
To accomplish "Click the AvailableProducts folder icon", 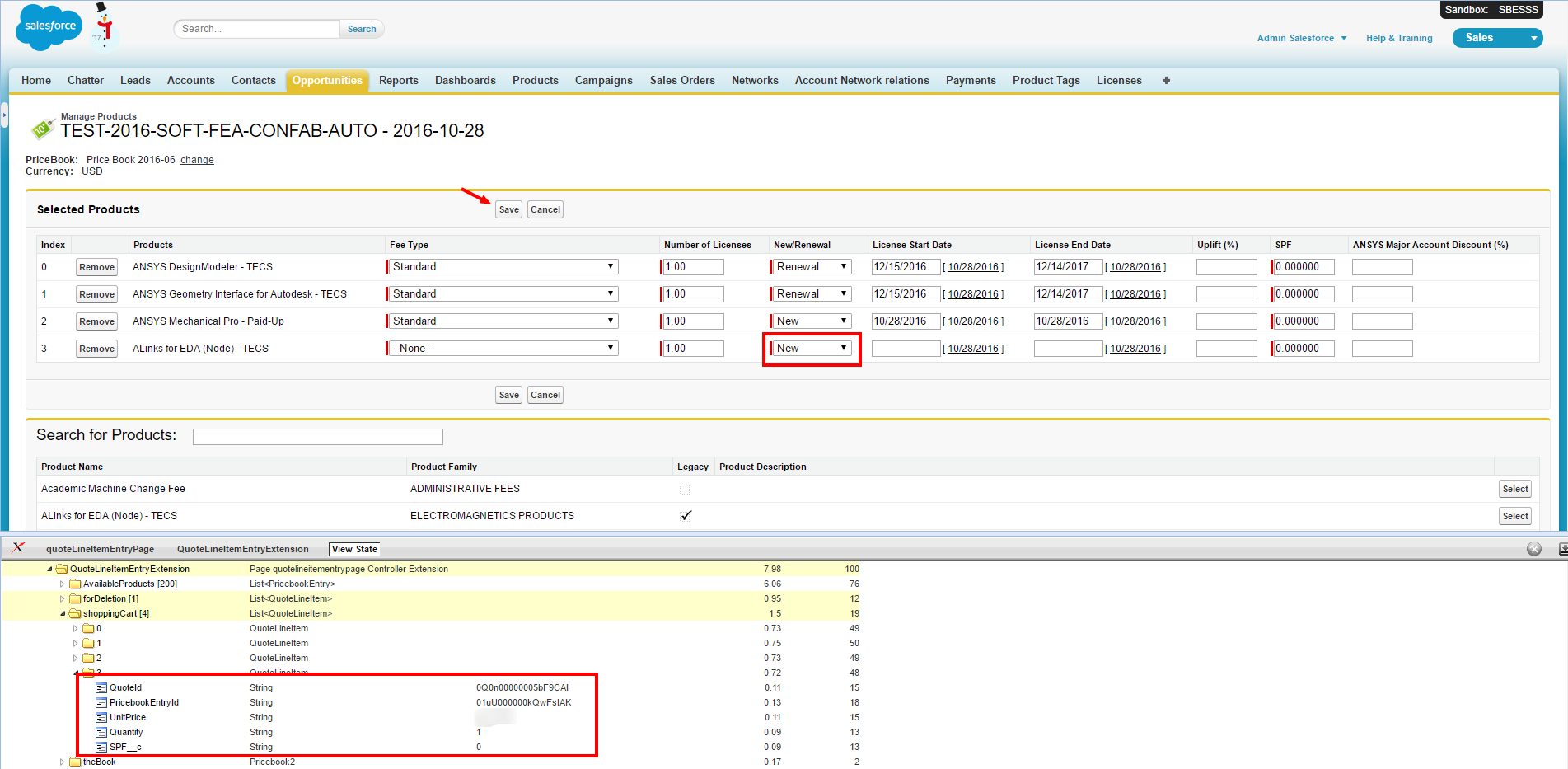I will 75,584.
